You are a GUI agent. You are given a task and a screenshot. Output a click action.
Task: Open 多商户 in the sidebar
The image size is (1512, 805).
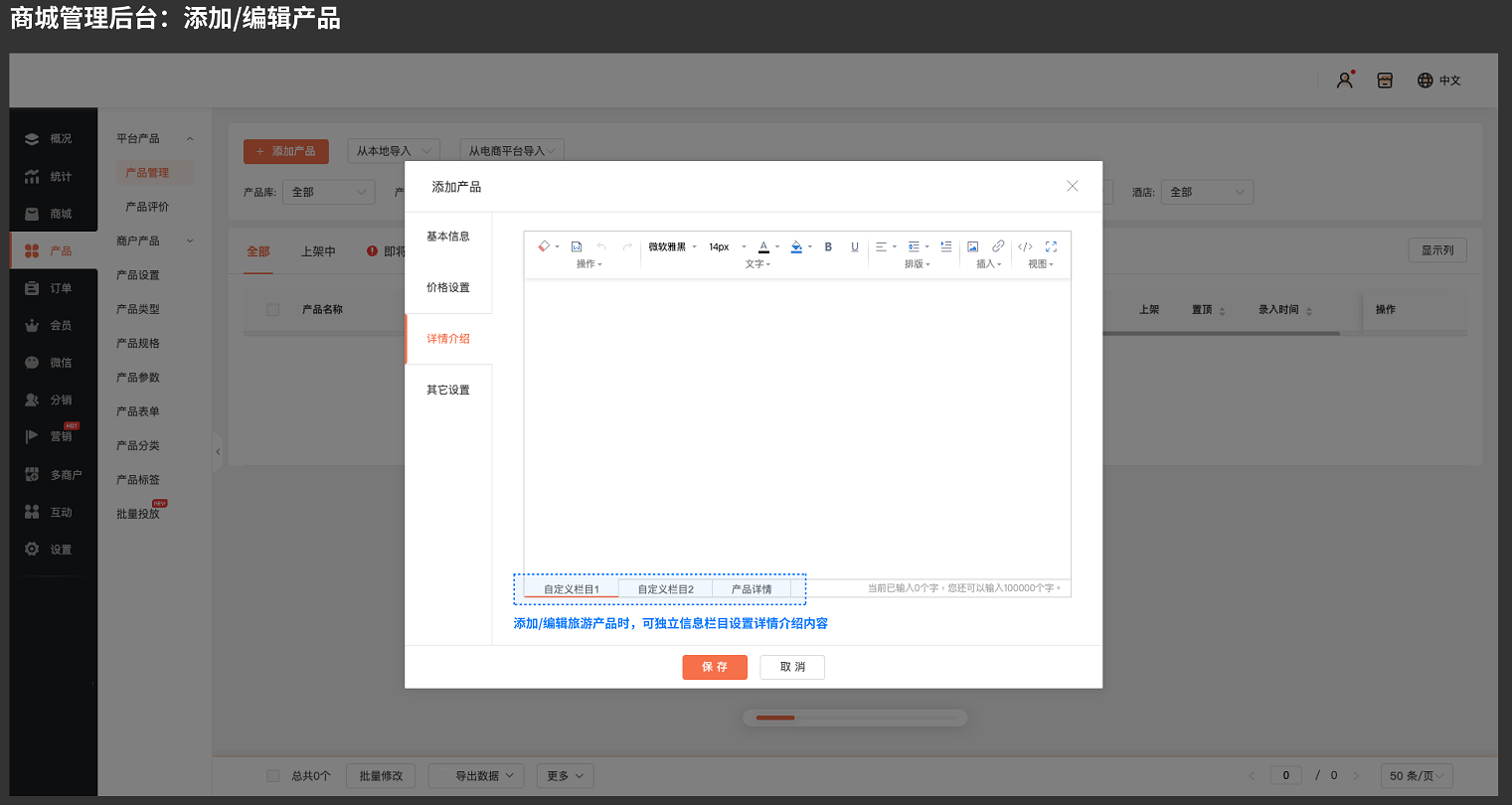tap(54, 475)
